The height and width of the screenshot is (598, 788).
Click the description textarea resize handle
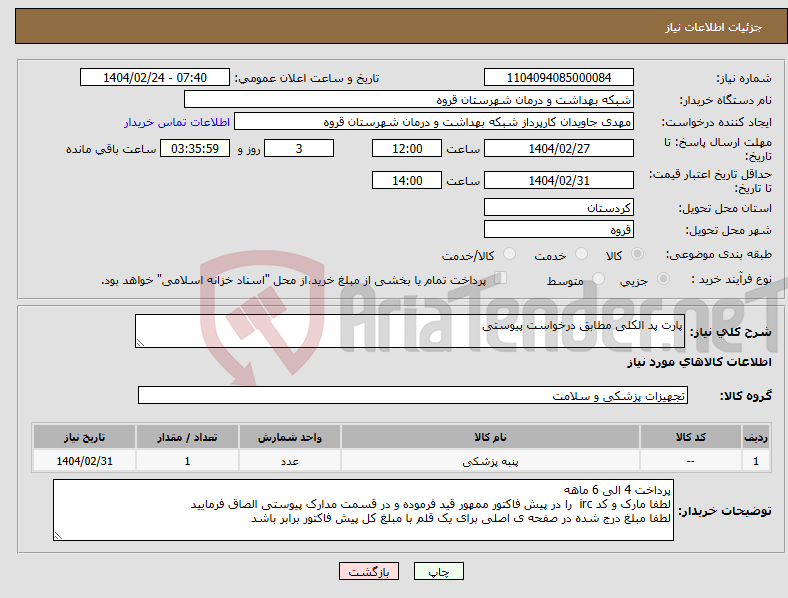click(140, 343)
